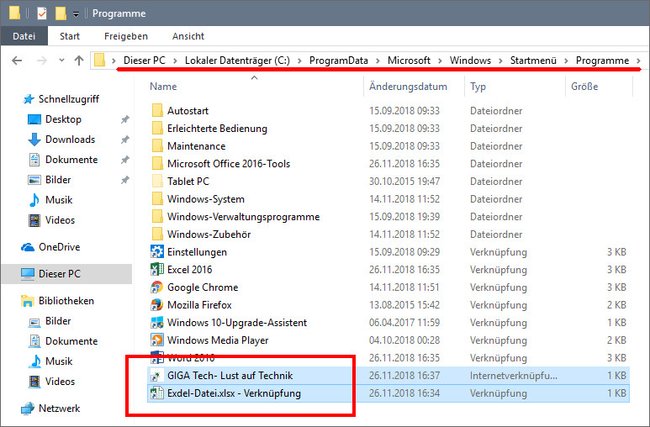Screen dimensions: 650x427
Task: Click 'Lokaler Datenträger (C:)' breadcrumb
Action: pyautogui.click(x=237, y=61)
